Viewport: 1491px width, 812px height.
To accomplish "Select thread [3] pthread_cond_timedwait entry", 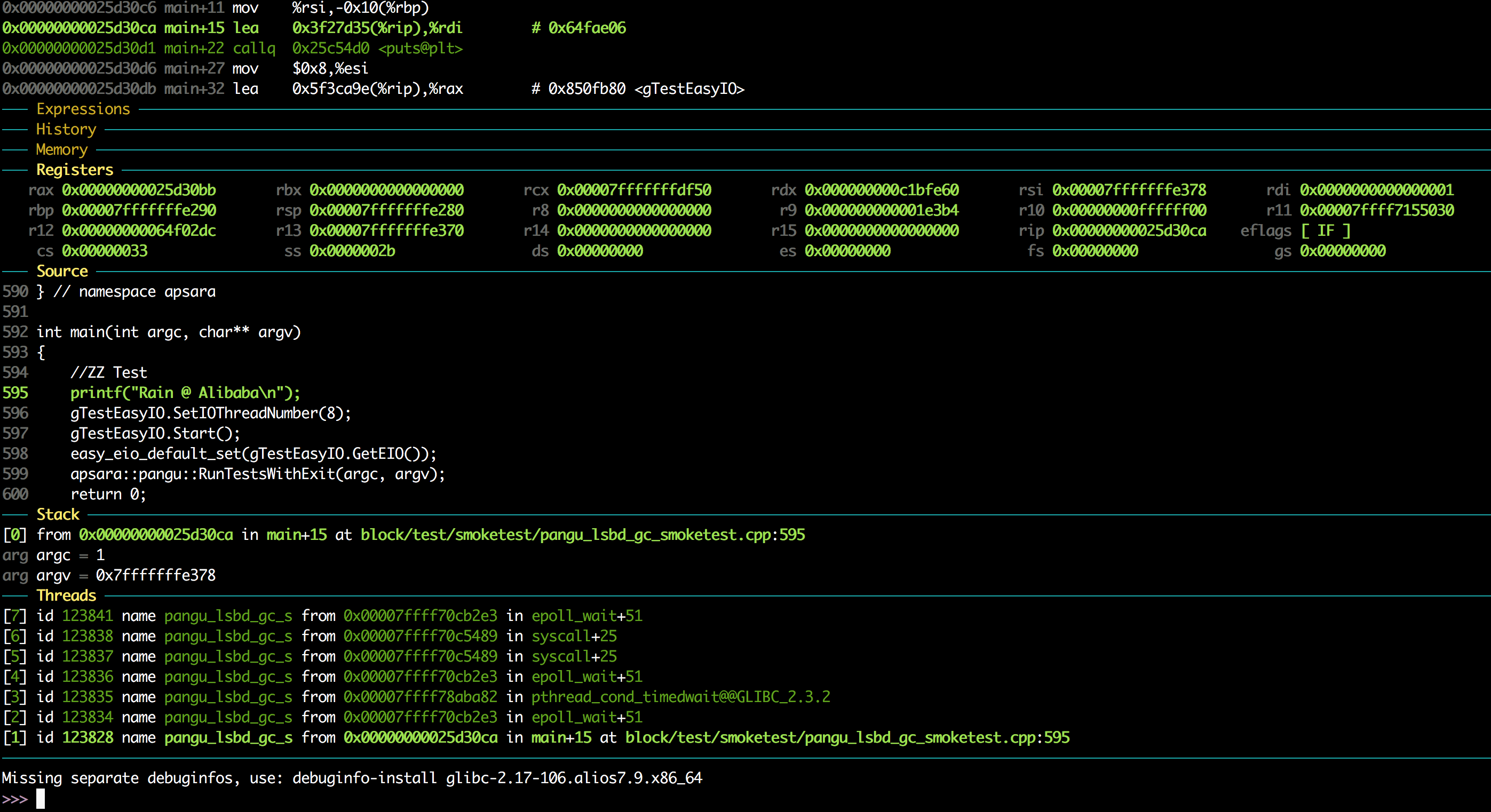I will (x=681, y=696).
